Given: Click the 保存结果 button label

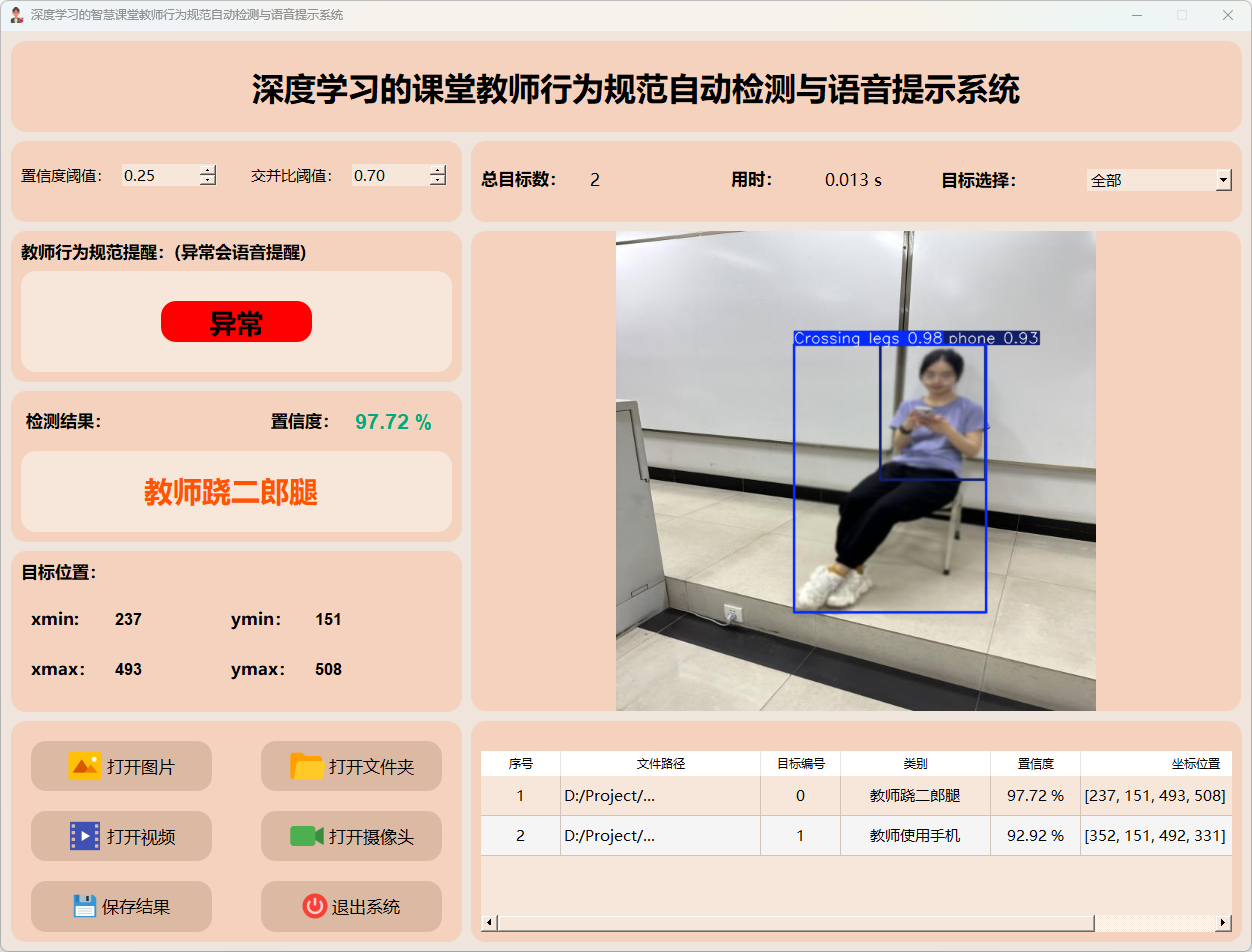Looking at the screenshot, I should (136, 907).
